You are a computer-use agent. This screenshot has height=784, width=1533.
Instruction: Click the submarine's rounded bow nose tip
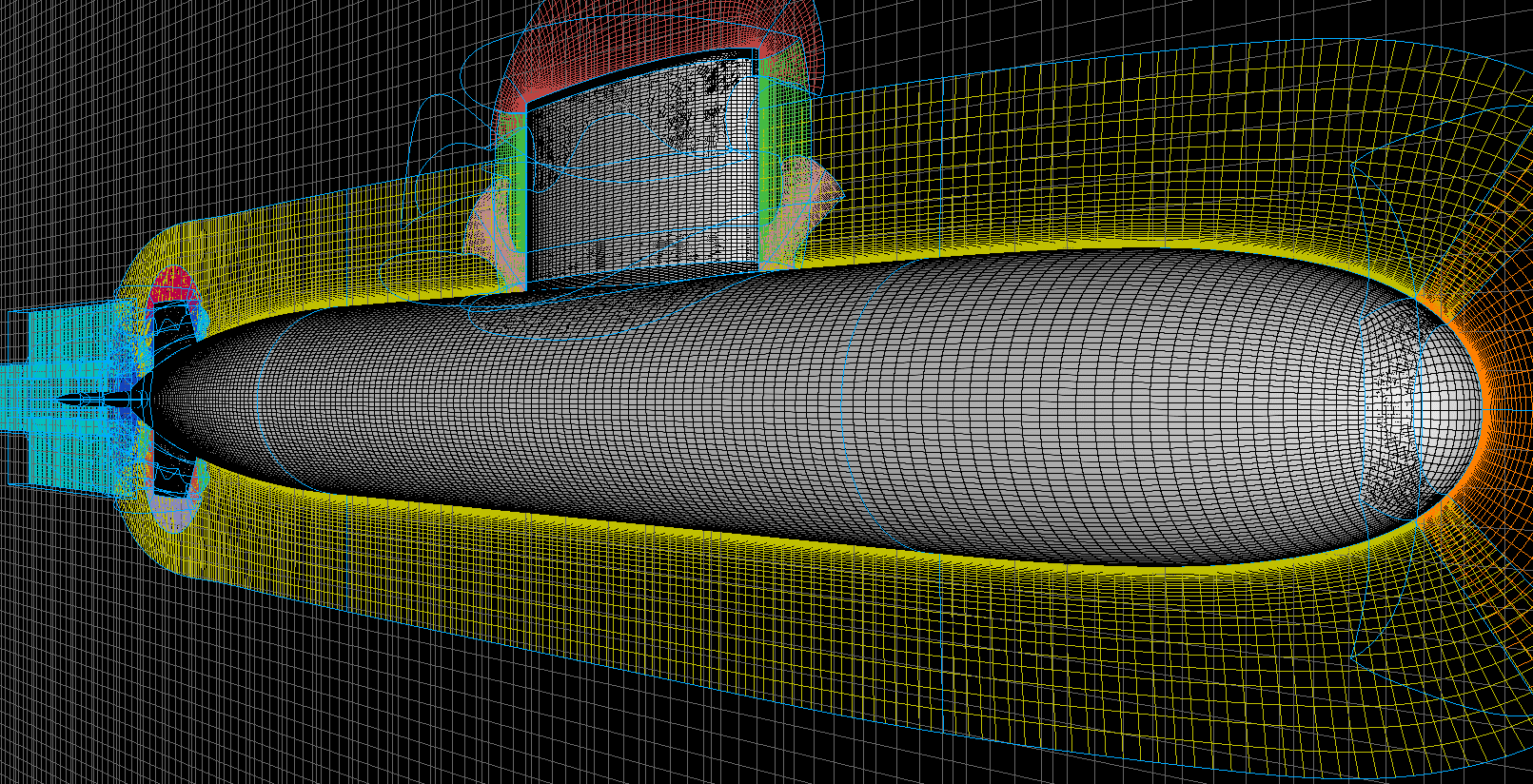pyautogui.click(x=1478, y=401)
